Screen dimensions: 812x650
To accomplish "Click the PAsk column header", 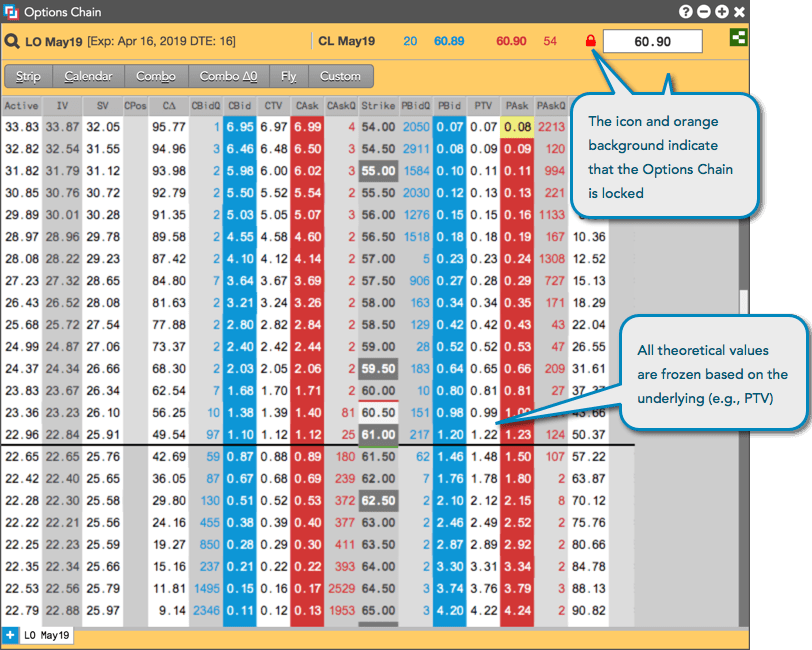I will click(517, 106).
